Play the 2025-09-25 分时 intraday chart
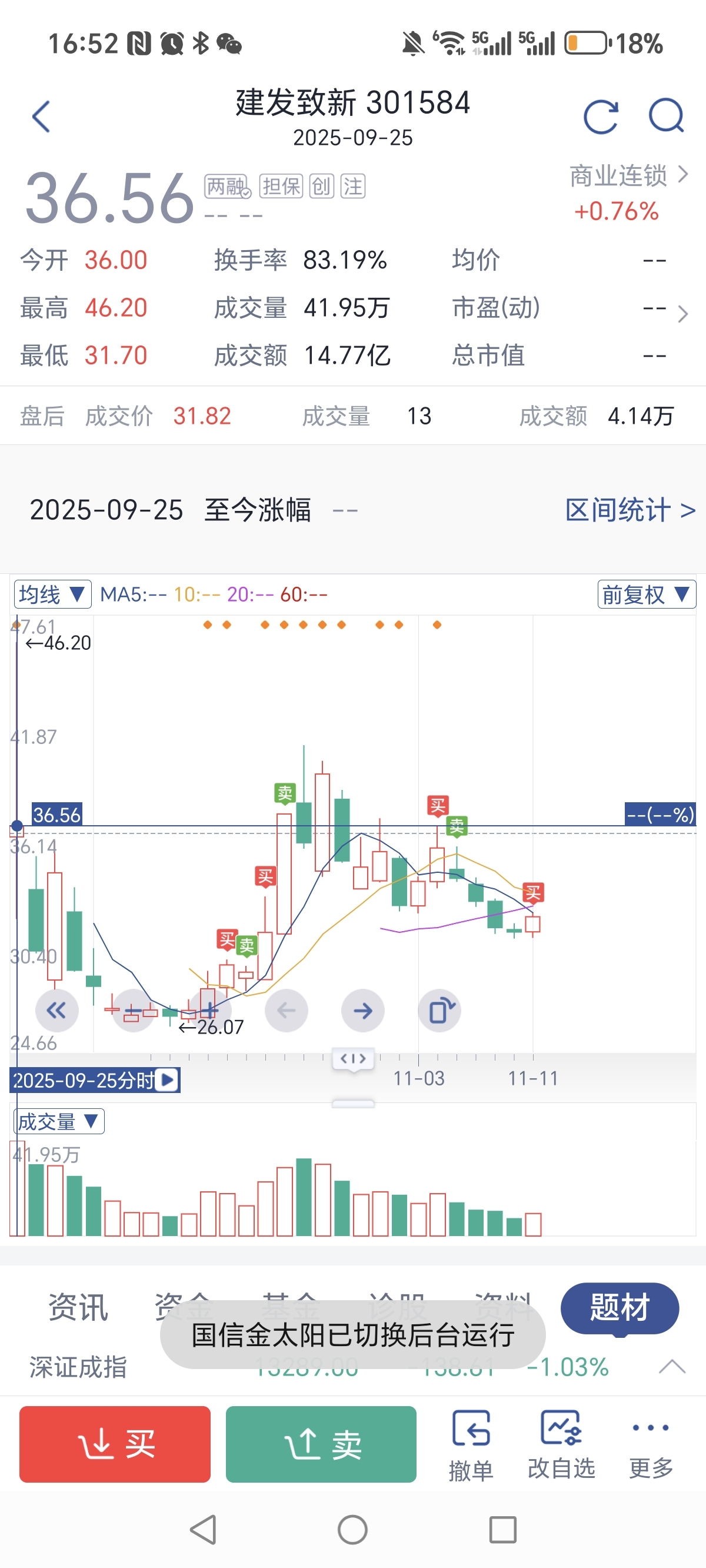This screenshot has height=1568, width=706. 167,1081
